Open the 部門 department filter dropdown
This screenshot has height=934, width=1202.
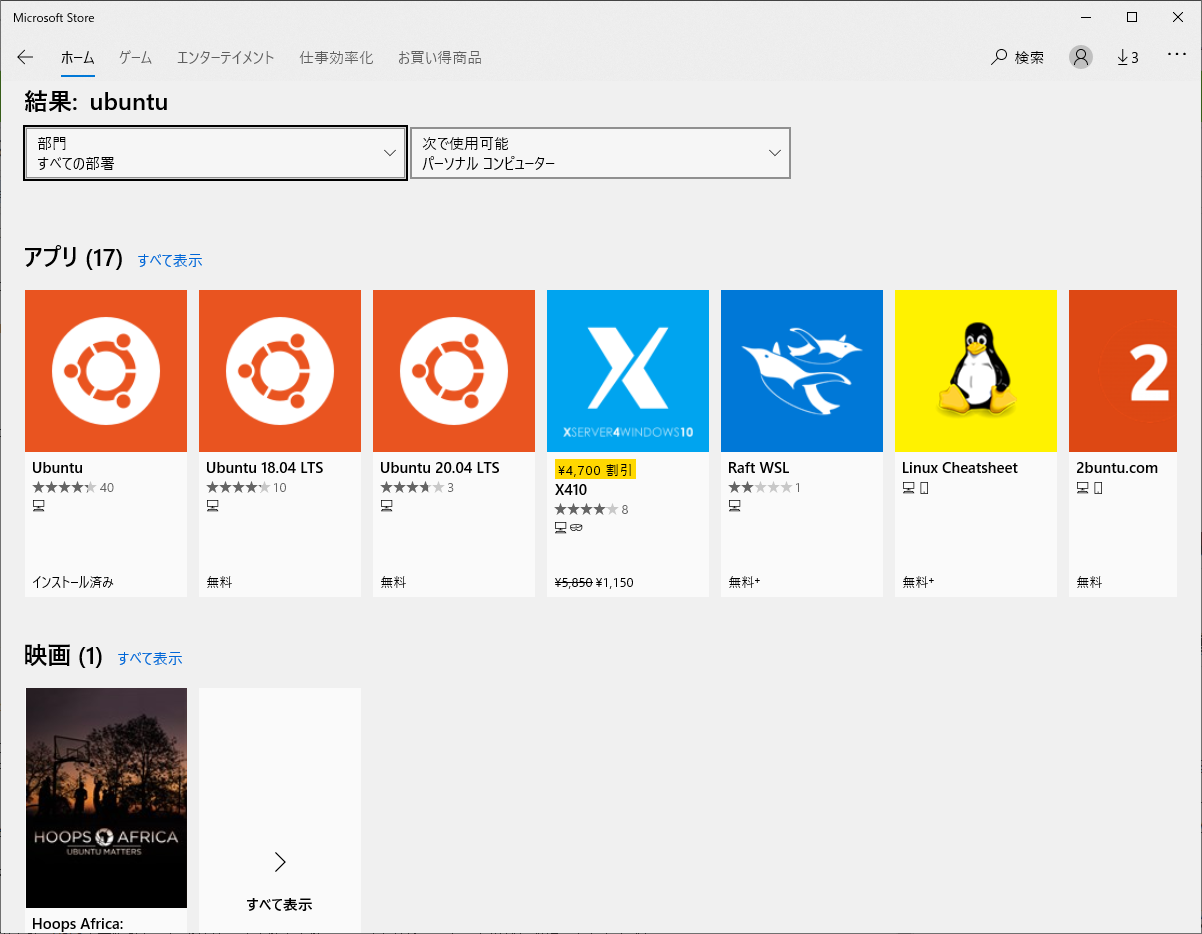[x=215, y=153]
